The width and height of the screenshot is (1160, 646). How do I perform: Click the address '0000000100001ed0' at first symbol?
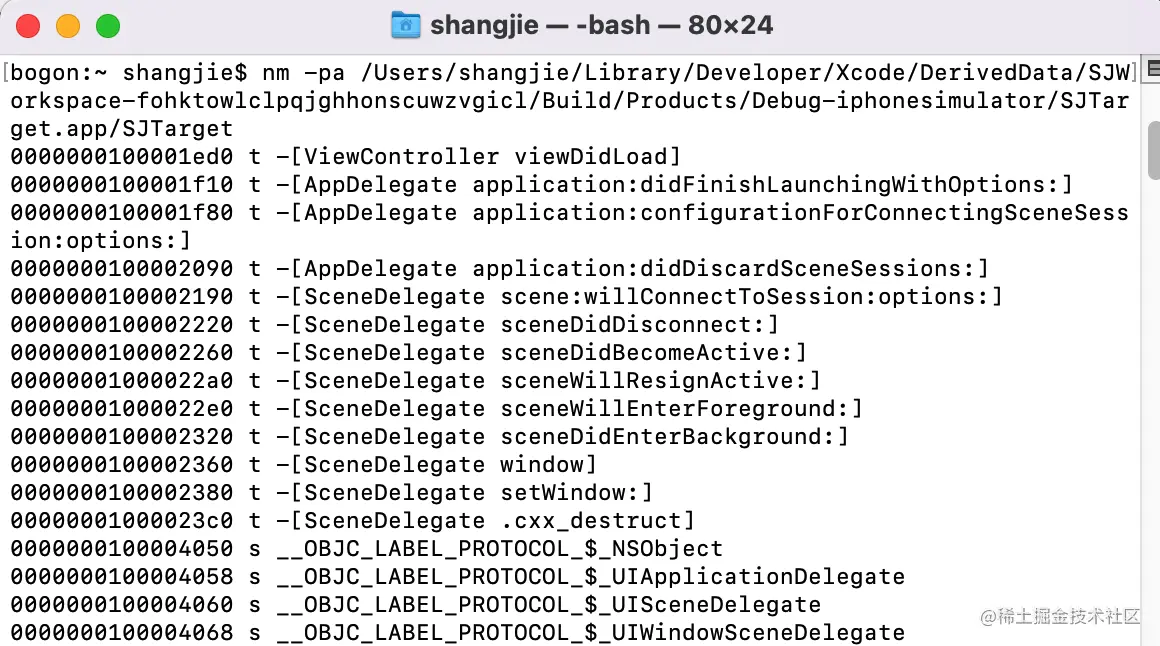point(122,157)
